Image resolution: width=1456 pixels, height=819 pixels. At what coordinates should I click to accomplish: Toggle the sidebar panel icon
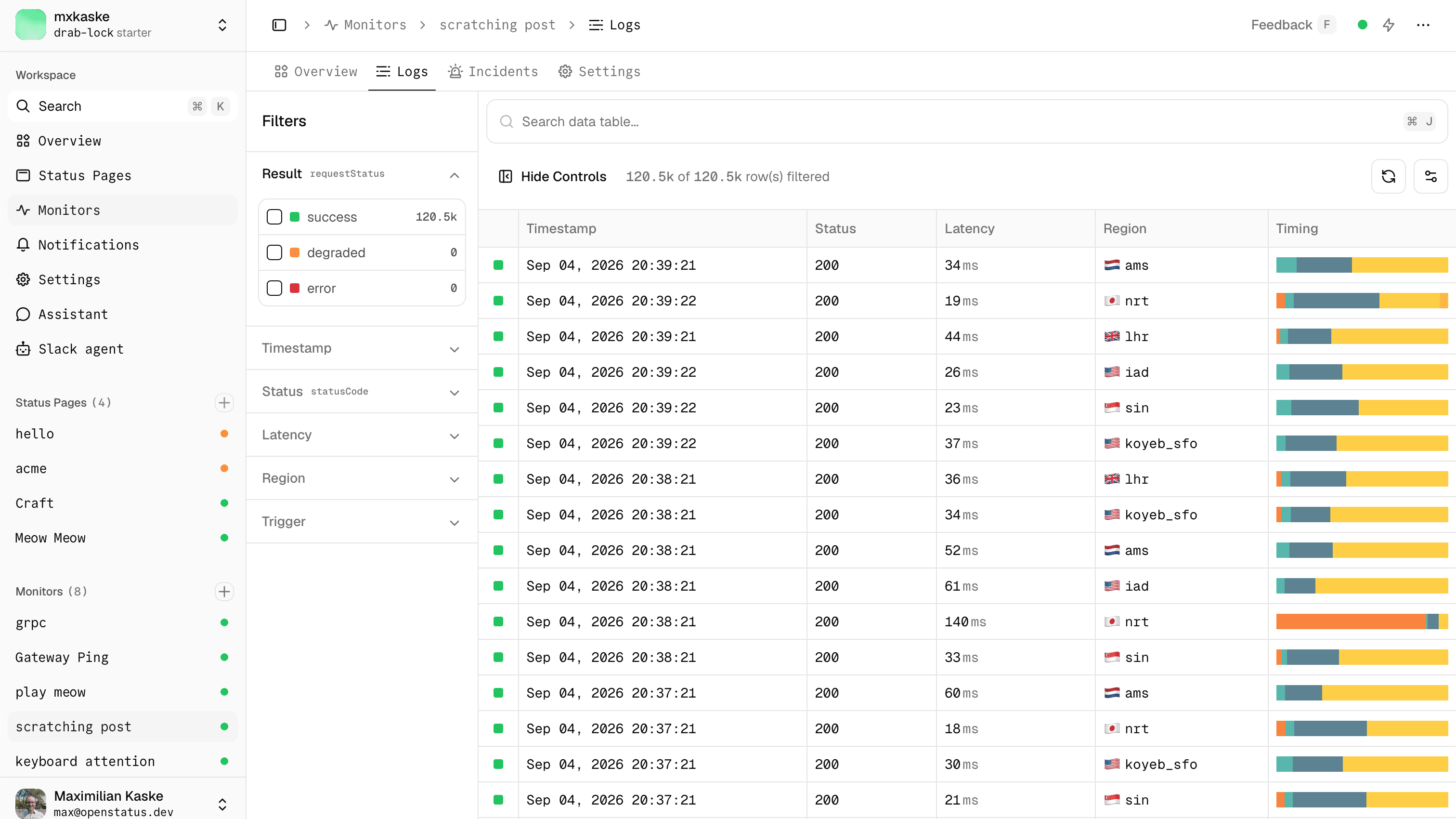[279, 25]
